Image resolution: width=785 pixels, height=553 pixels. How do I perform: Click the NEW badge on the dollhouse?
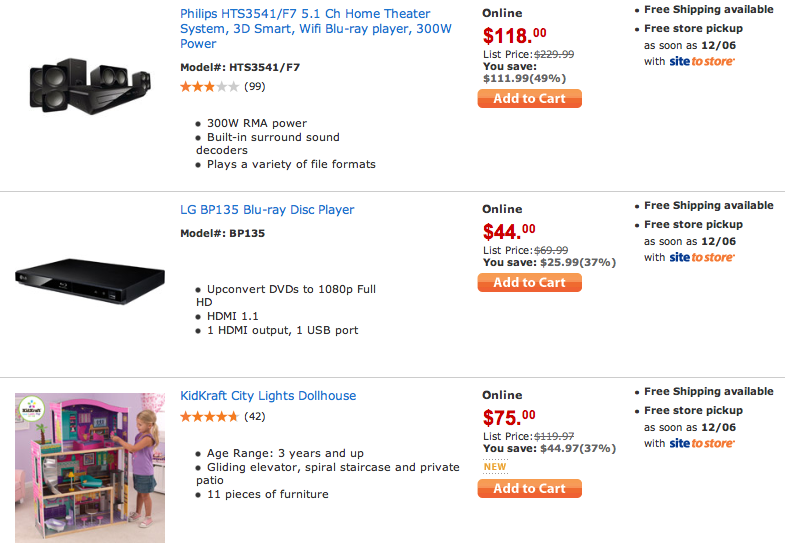pyautogui.click(x=495, y=467)
